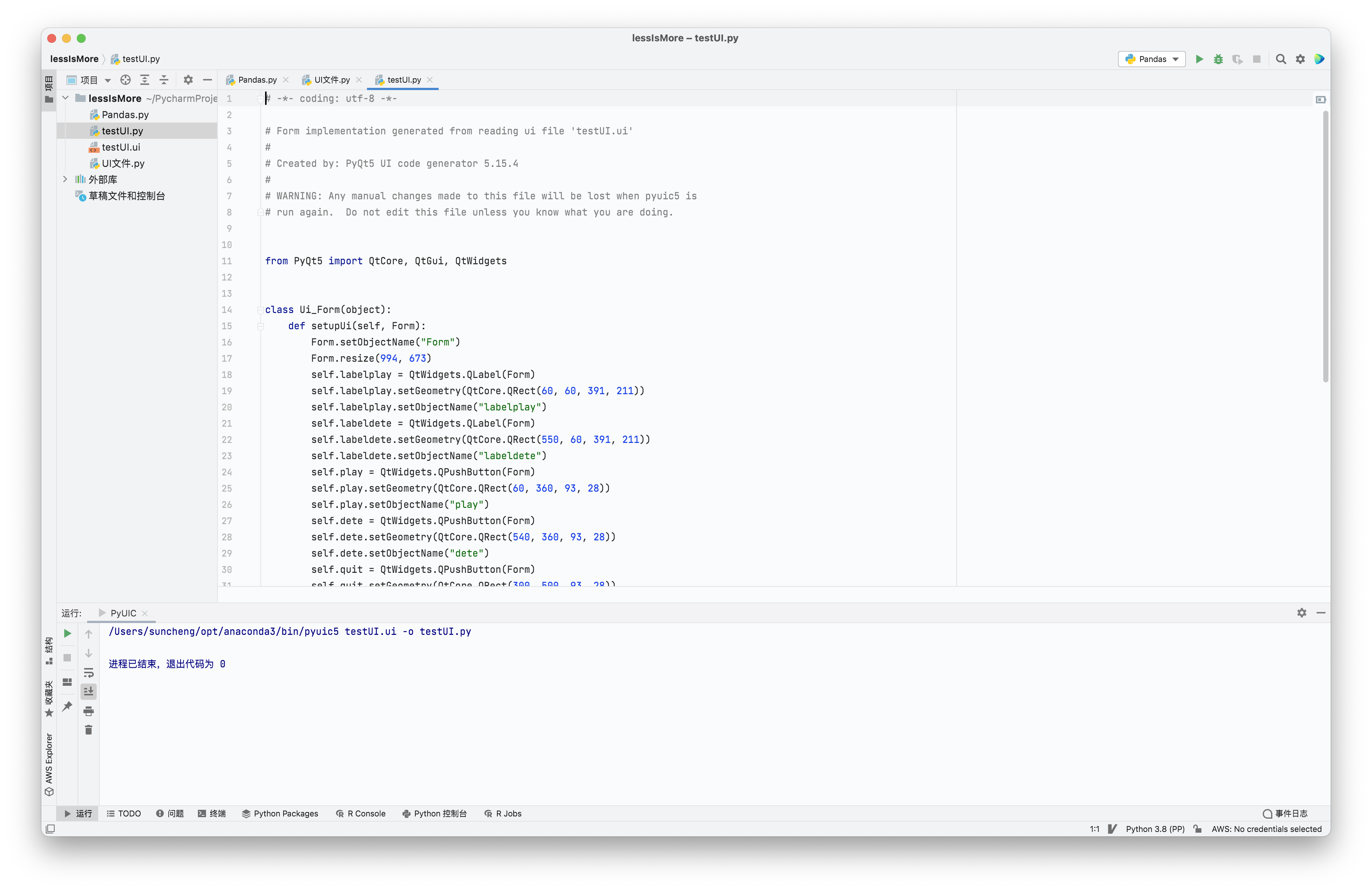Minimize the run tool window
1372x891 pixels.
(x=1321, y=613)
